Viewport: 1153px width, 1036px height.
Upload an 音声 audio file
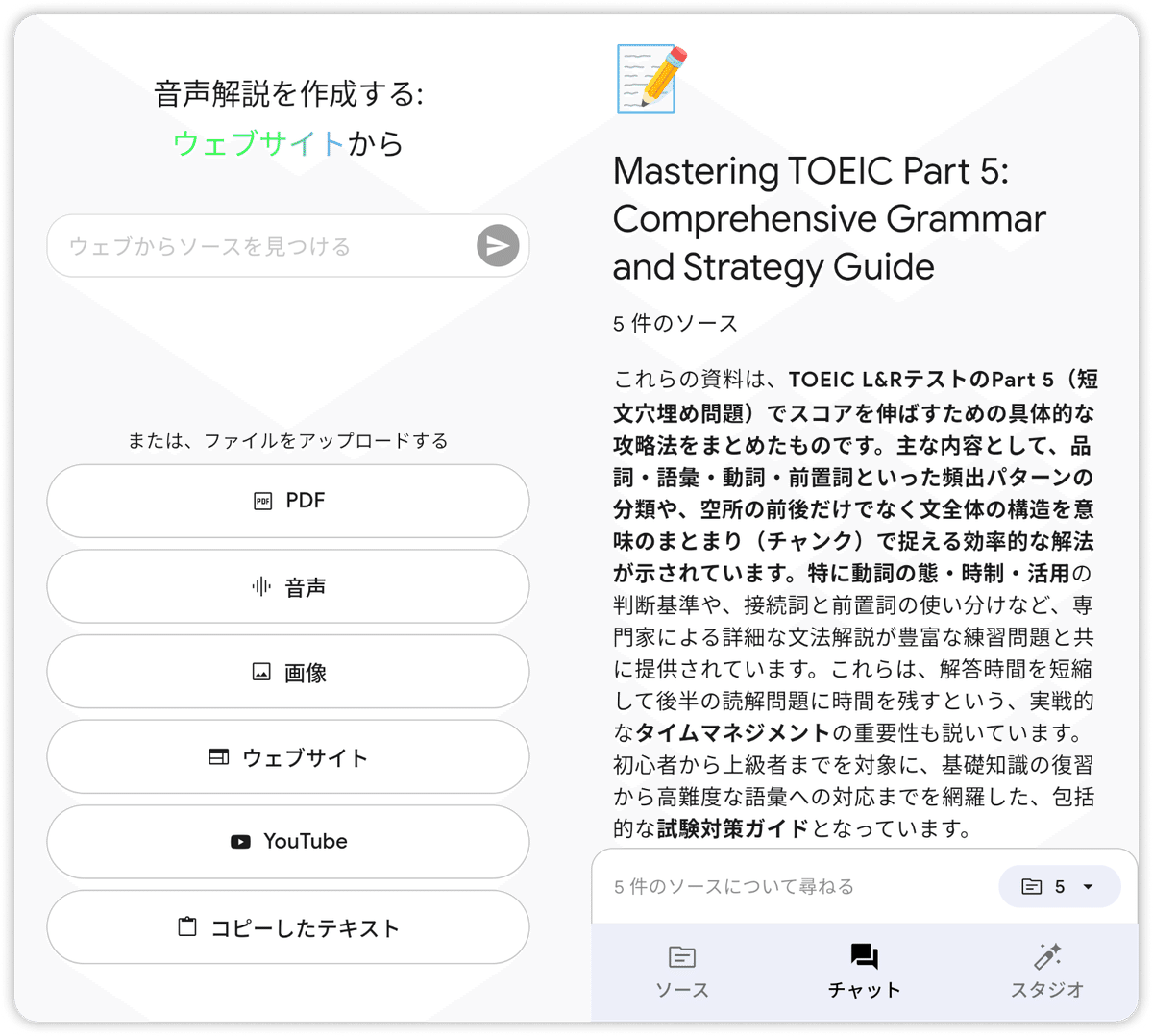[x=288, y=586]
